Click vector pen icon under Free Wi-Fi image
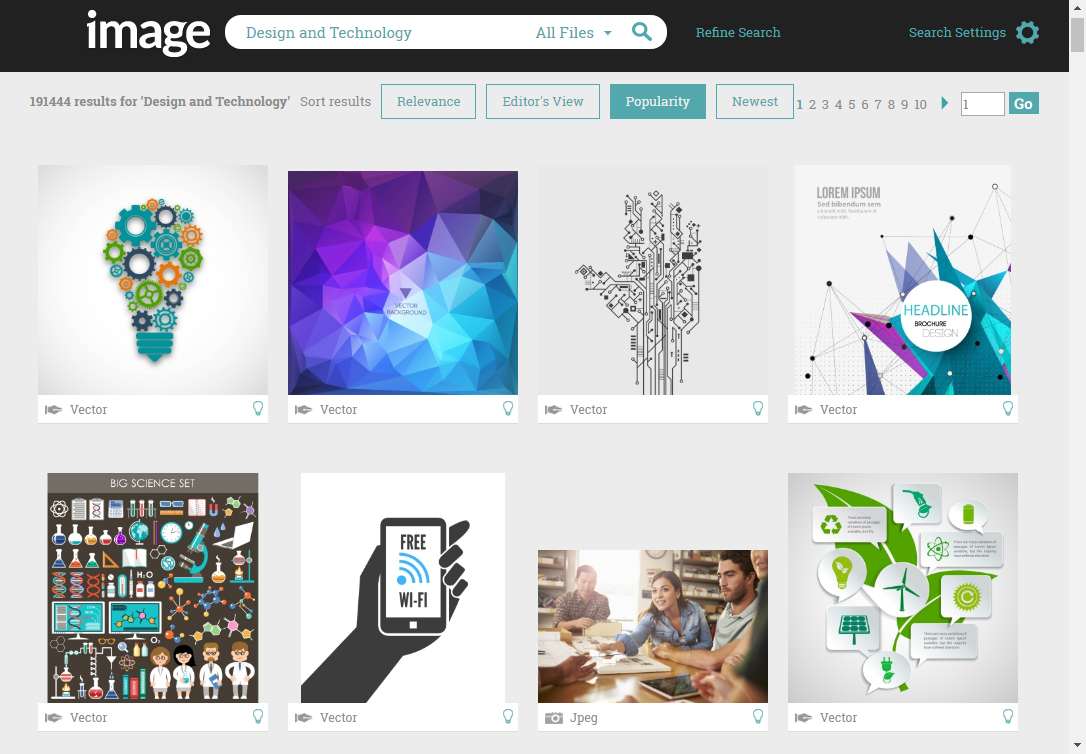This screenshot has width=1086, height=754. 303,718
